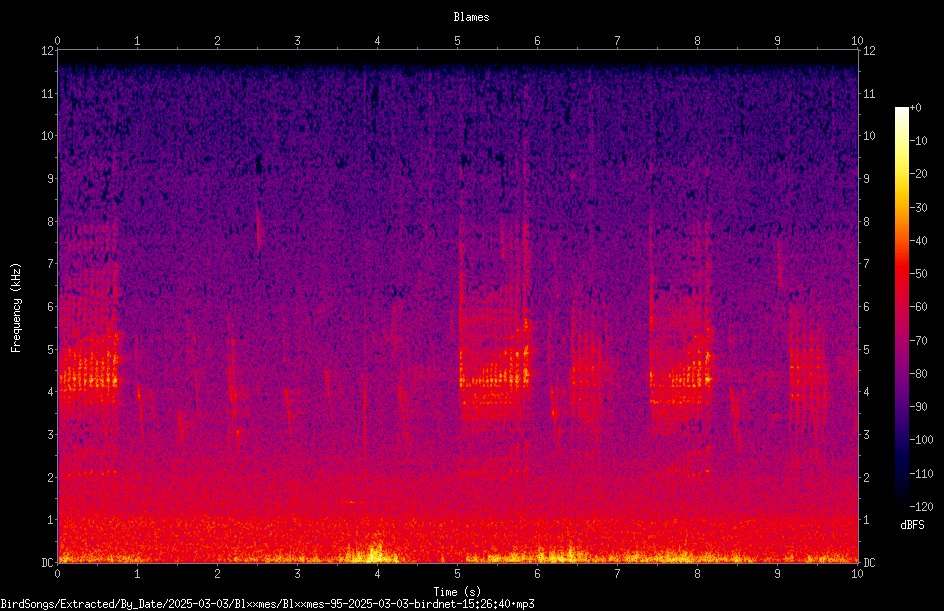Click the bird call burst at the recording's start
Viewport: 944px width, 611px height.
pos(89,370)
